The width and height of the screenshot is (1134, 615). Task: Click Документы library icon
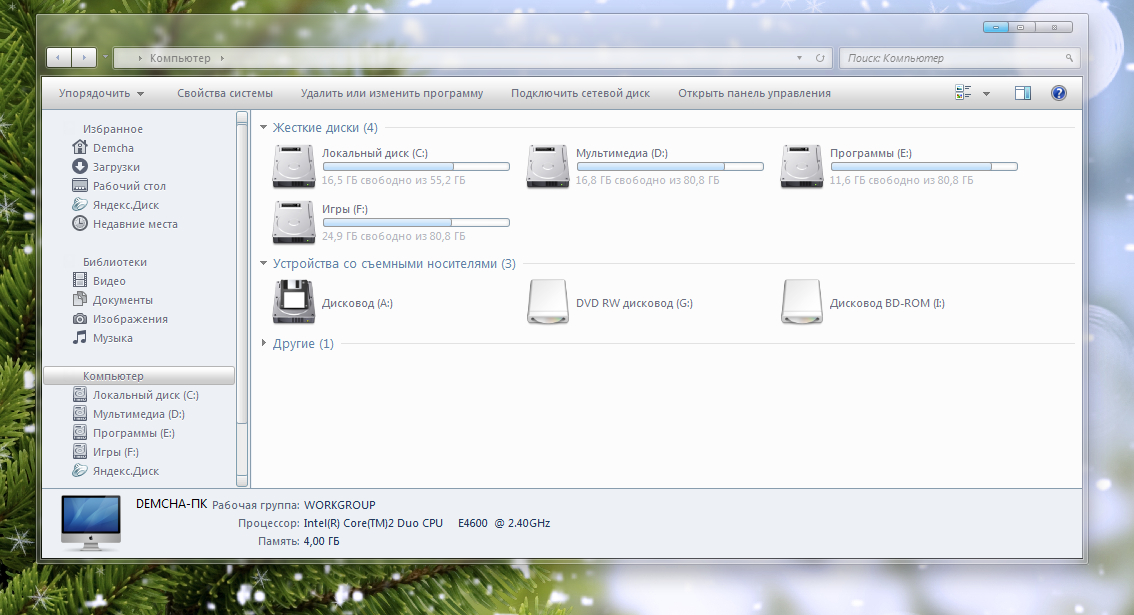(80, 300)
